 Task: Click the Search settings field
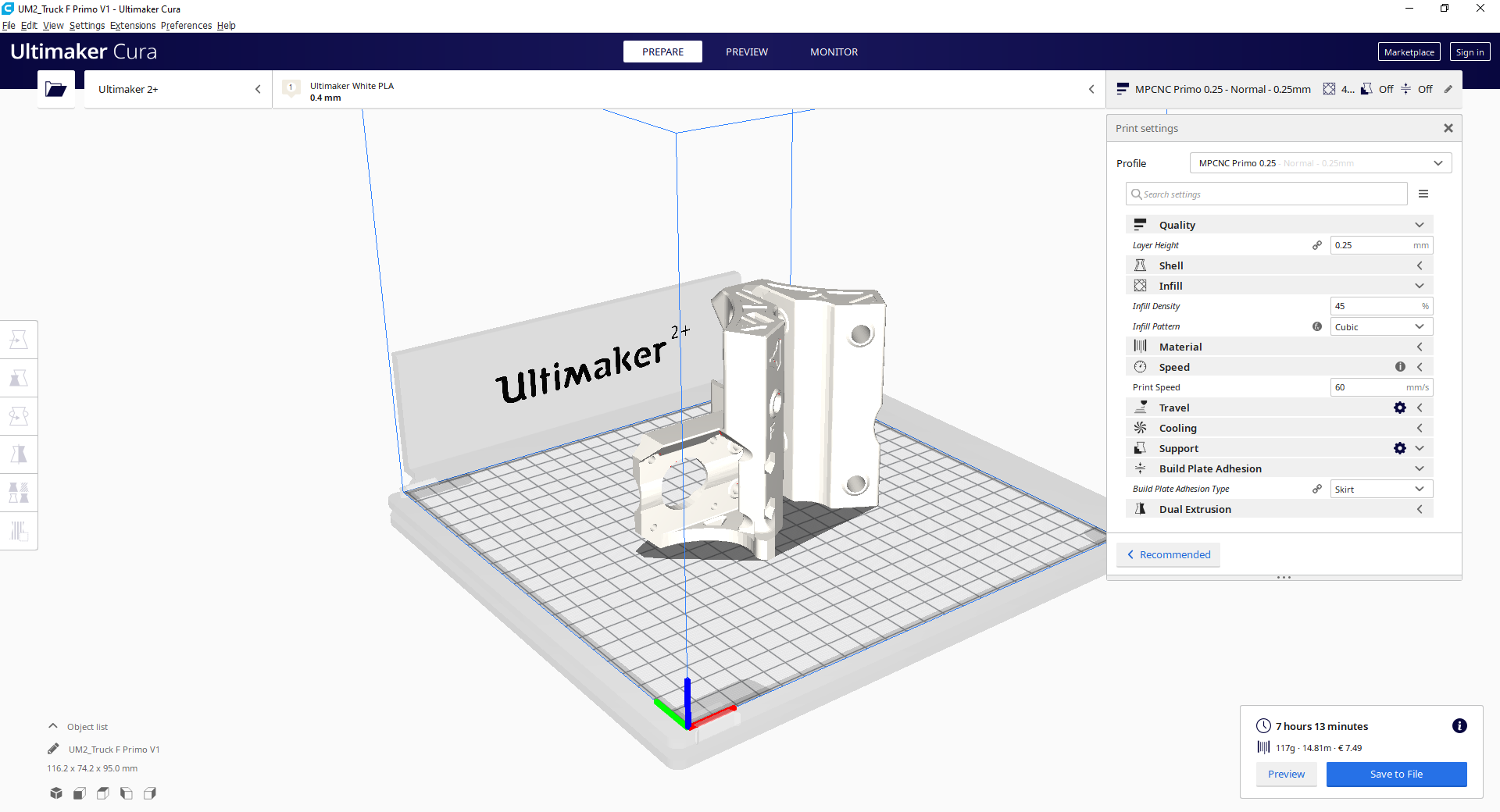click(x=1266, y=194)
